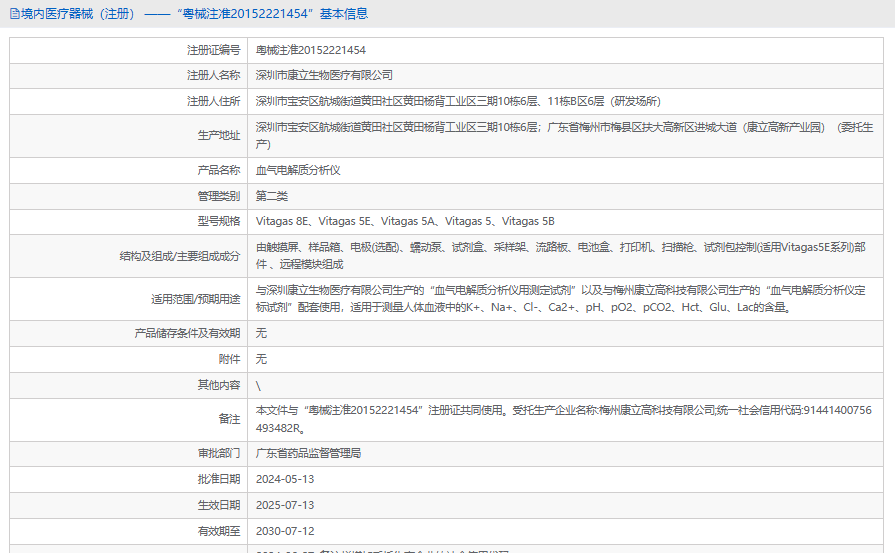This screenshot has width=895, height=553.
Task: Click the 适用范围/预期用途 label
Action: point(195,299)
